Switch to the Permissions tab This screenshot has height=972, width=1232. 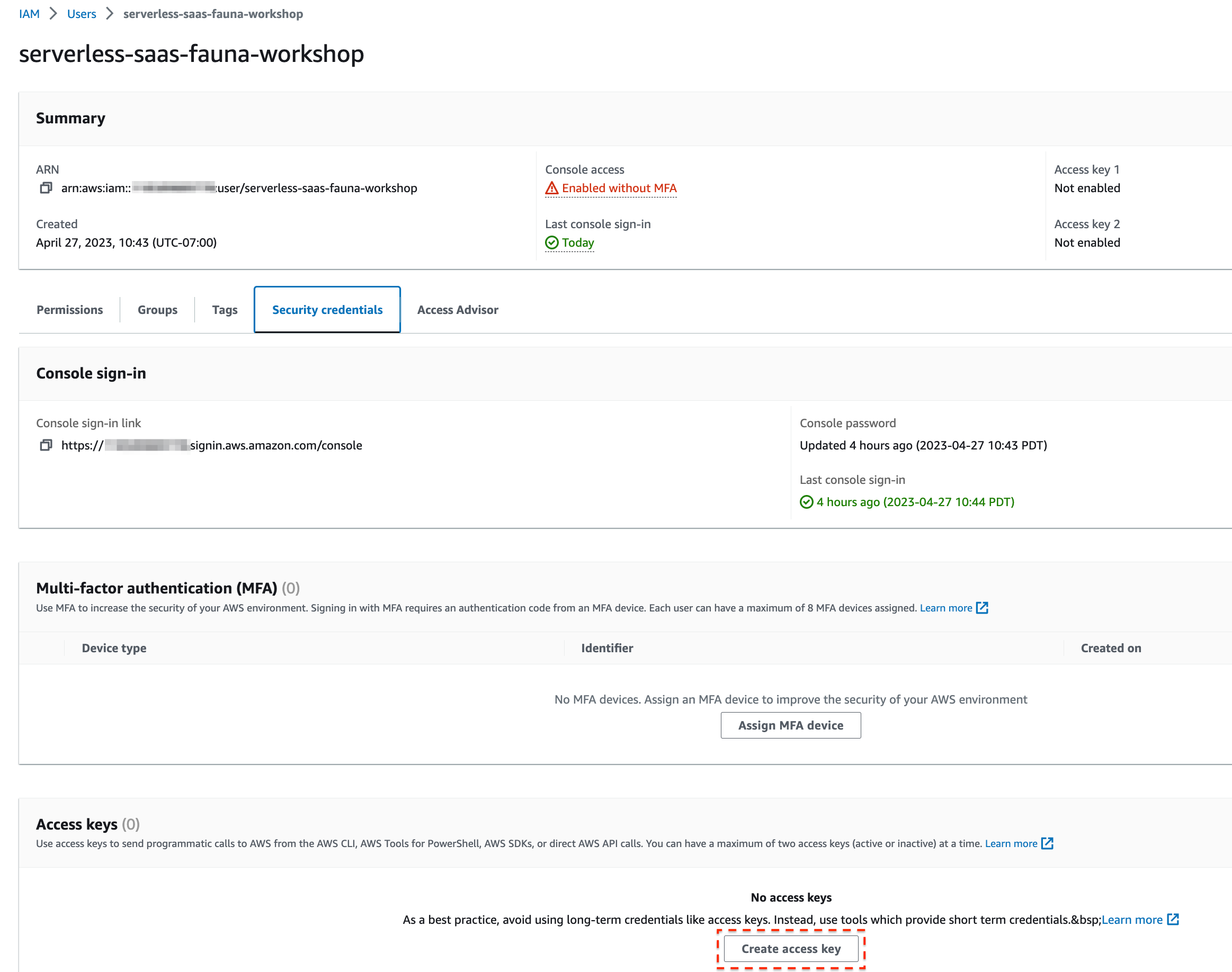tap(69, 310)
